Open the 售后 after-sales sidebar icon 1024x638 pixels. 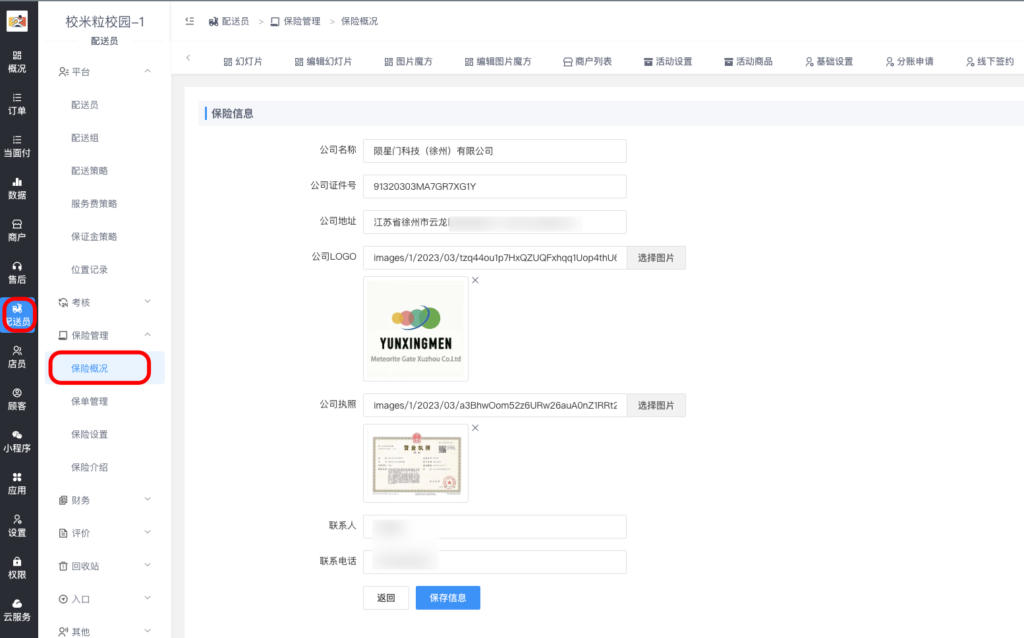click(18, 272)
